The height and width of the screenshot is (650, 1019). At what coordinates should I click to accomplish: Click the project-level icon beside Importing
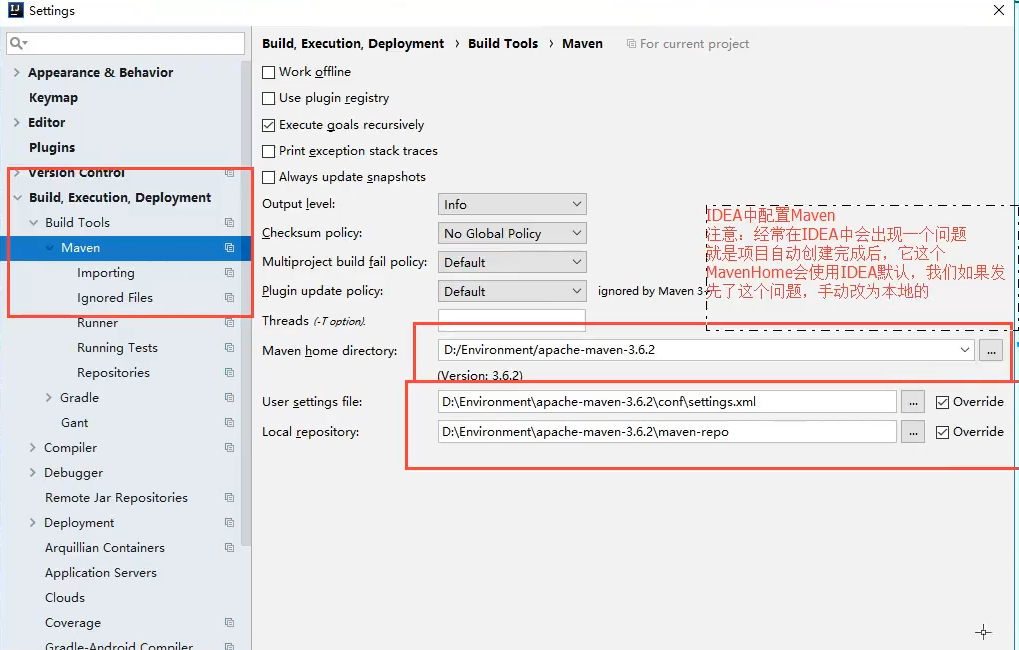coord(229,272)
